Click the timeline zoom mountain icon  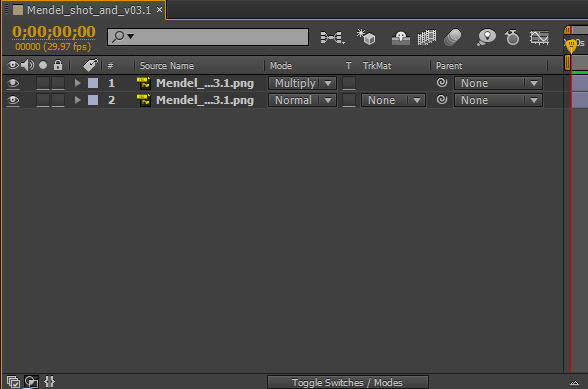tap(574, 383)
